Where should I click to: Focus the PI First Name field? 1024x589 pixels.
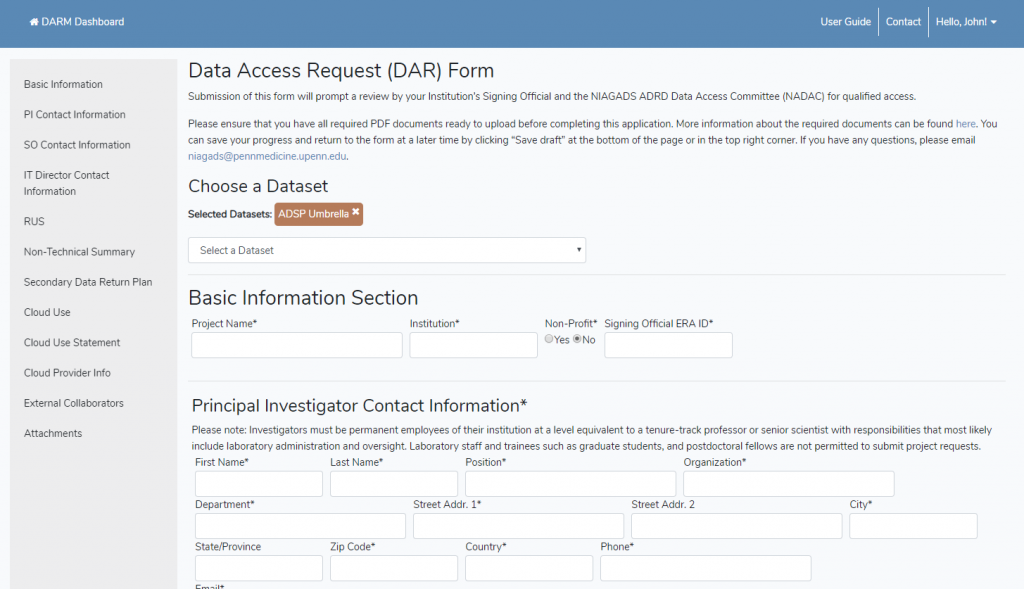point(259,484)
